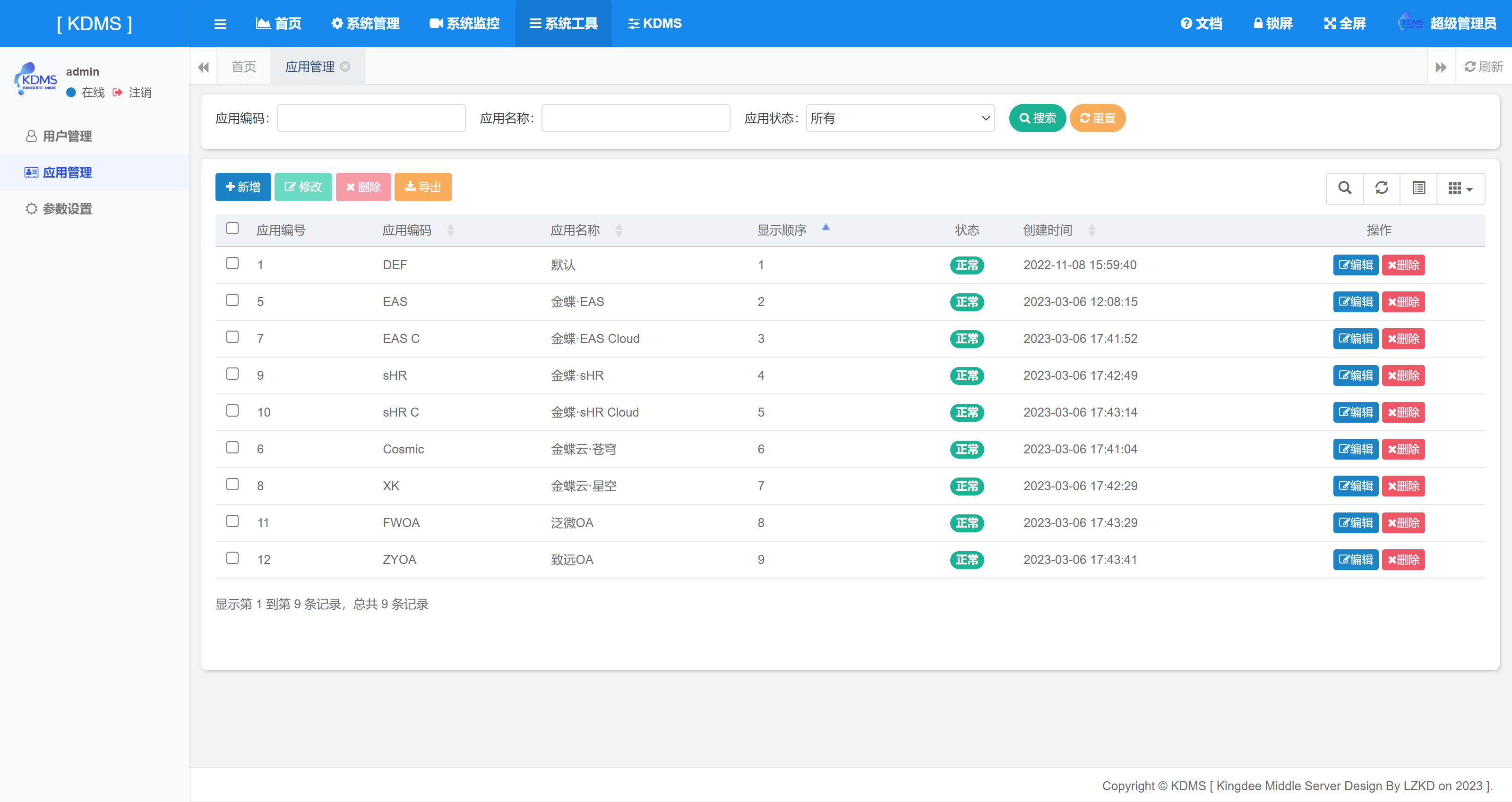Go to 参数设置 in sidebar
Viewport: 1512px width, 802px height.
67,209
